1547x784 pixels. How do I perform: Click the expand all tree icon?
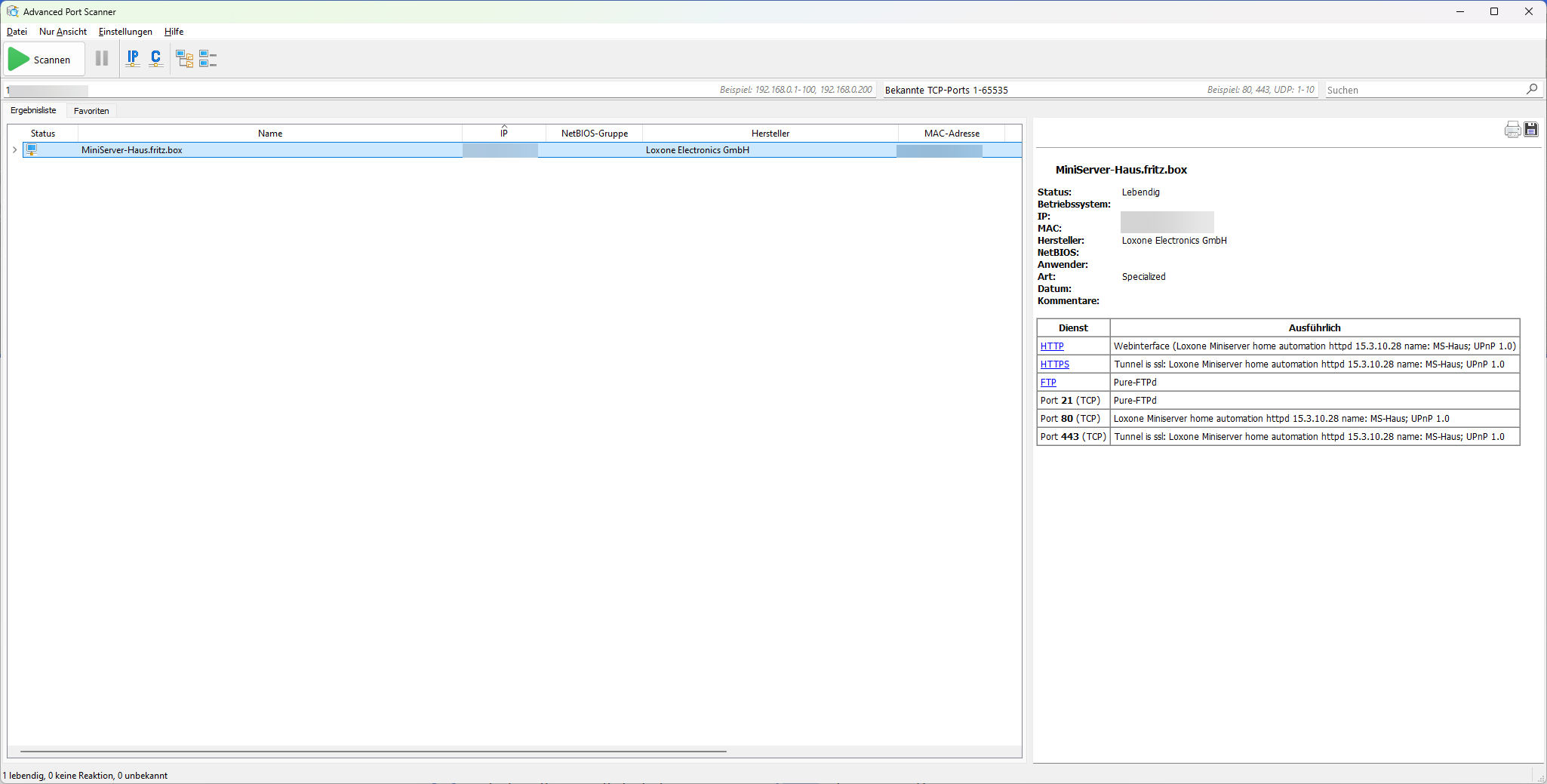pos(185,59)
